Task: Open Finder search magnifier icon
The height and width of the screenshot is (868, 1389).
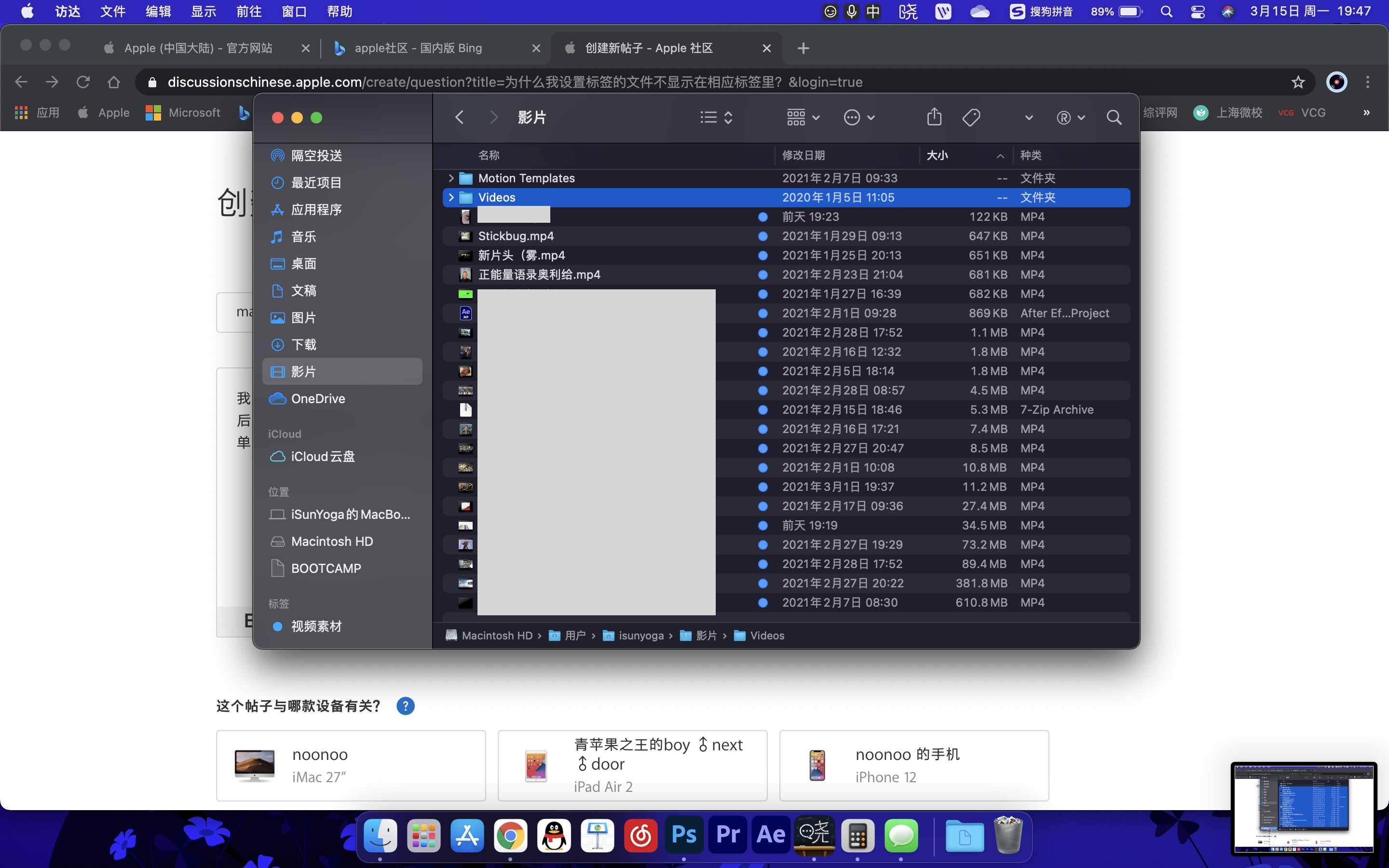Action: (x=1114, y=117)
